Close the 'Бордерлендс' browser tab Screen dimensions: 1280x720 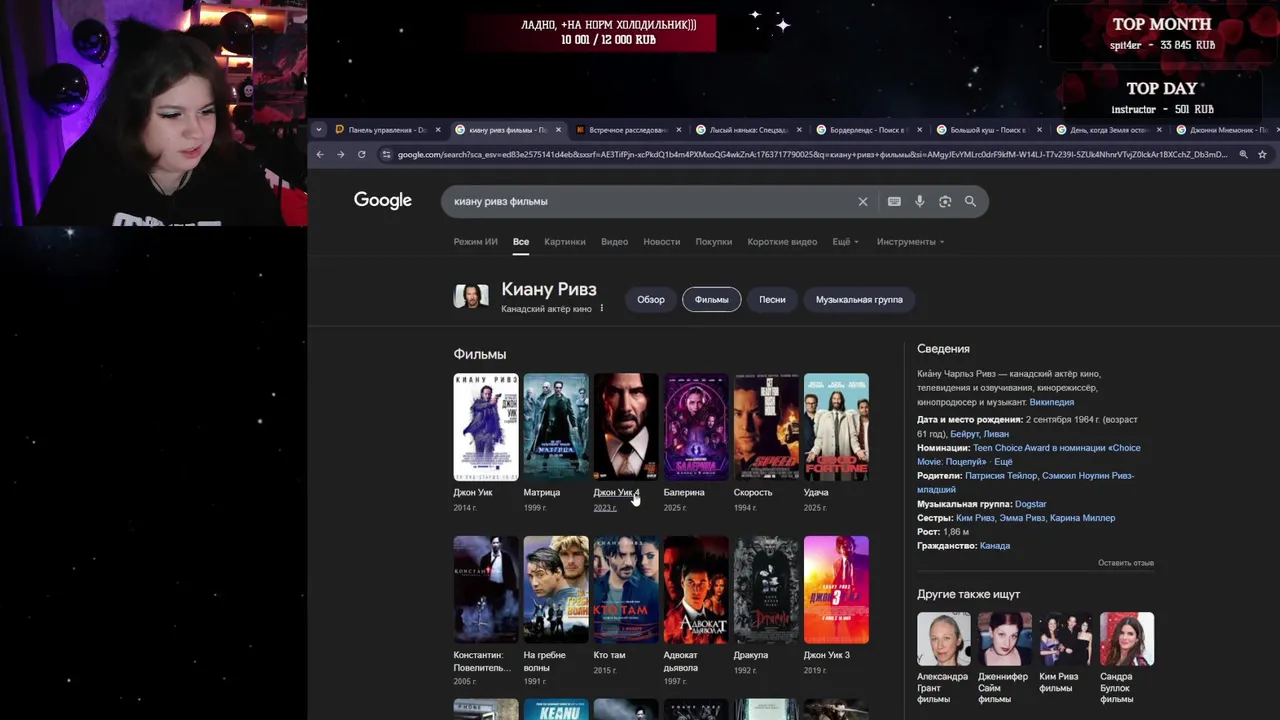pyautogui.click(x=919, y=130)
